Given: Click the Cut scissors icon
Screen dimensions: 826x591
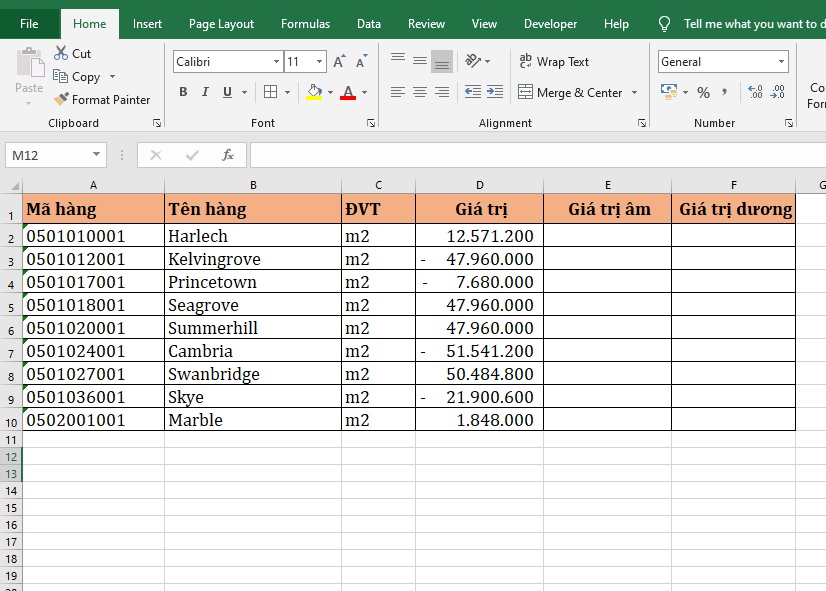Looking at the screenshot, I should (61, 54).
